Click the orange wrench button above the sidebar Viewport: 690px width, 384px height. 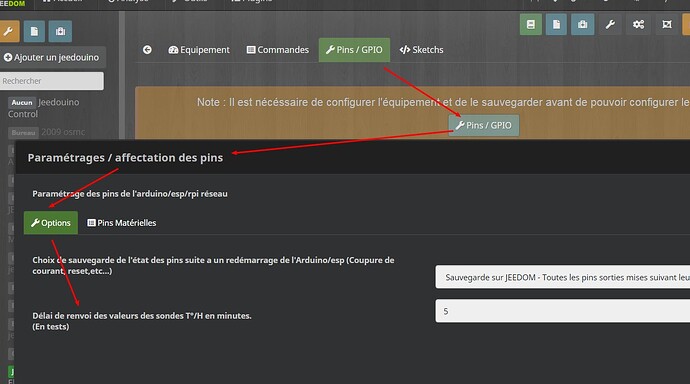9,31
